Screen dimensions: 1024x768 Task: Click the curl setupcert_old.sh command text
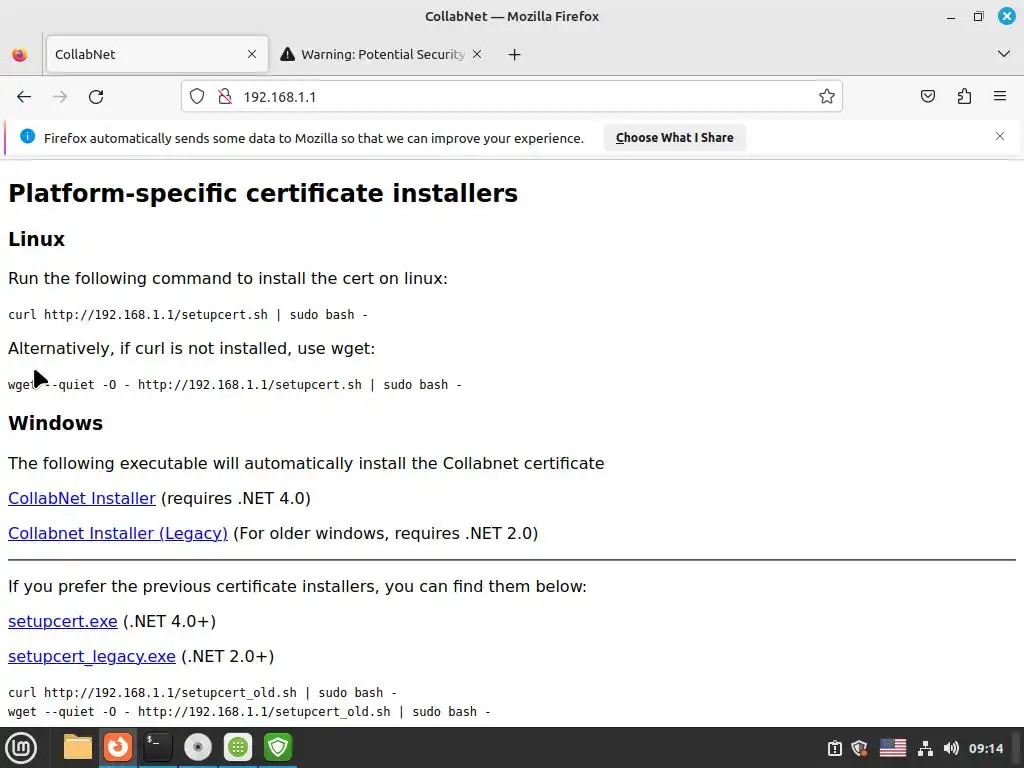202,692
